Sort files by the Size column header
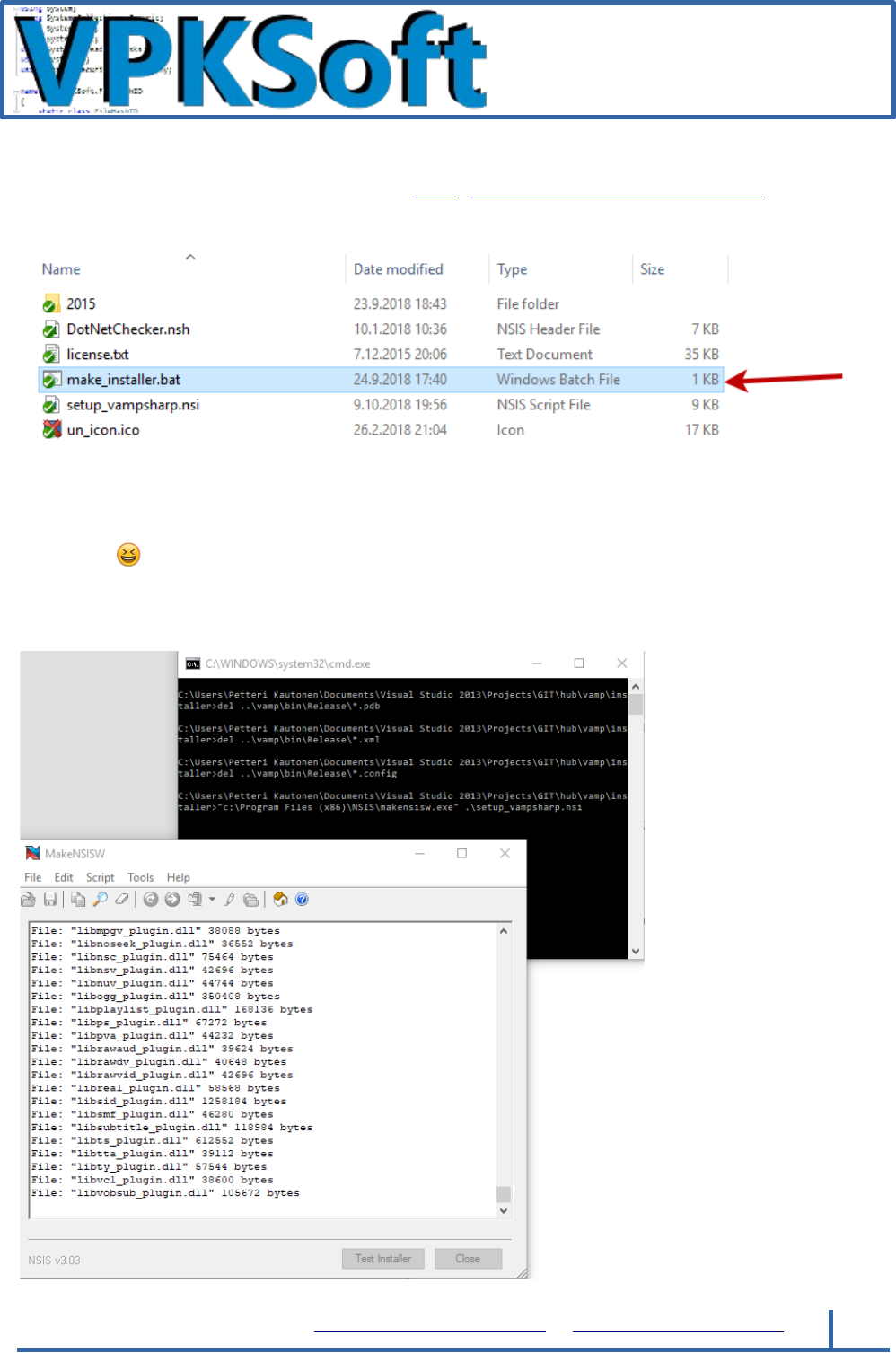The width and height of the screenshot is (896, 1353). point(653,269)
